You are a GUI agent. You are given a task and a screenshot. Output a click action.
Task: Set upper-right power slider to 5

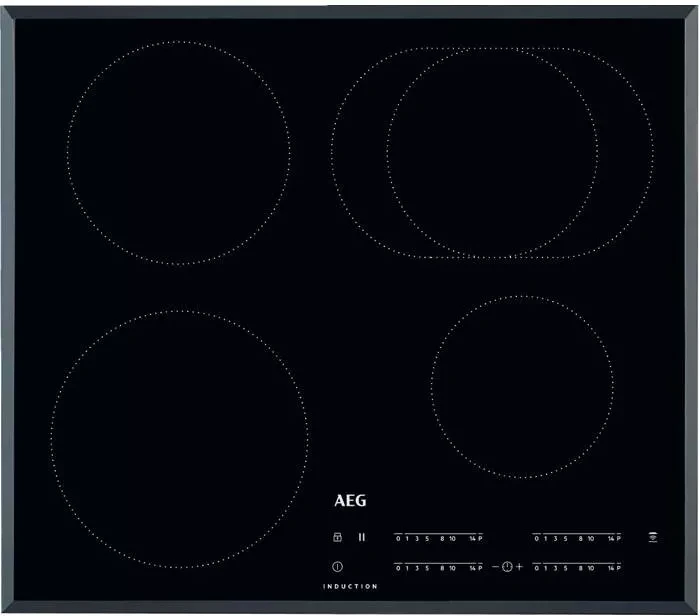[x=565, y=538]
